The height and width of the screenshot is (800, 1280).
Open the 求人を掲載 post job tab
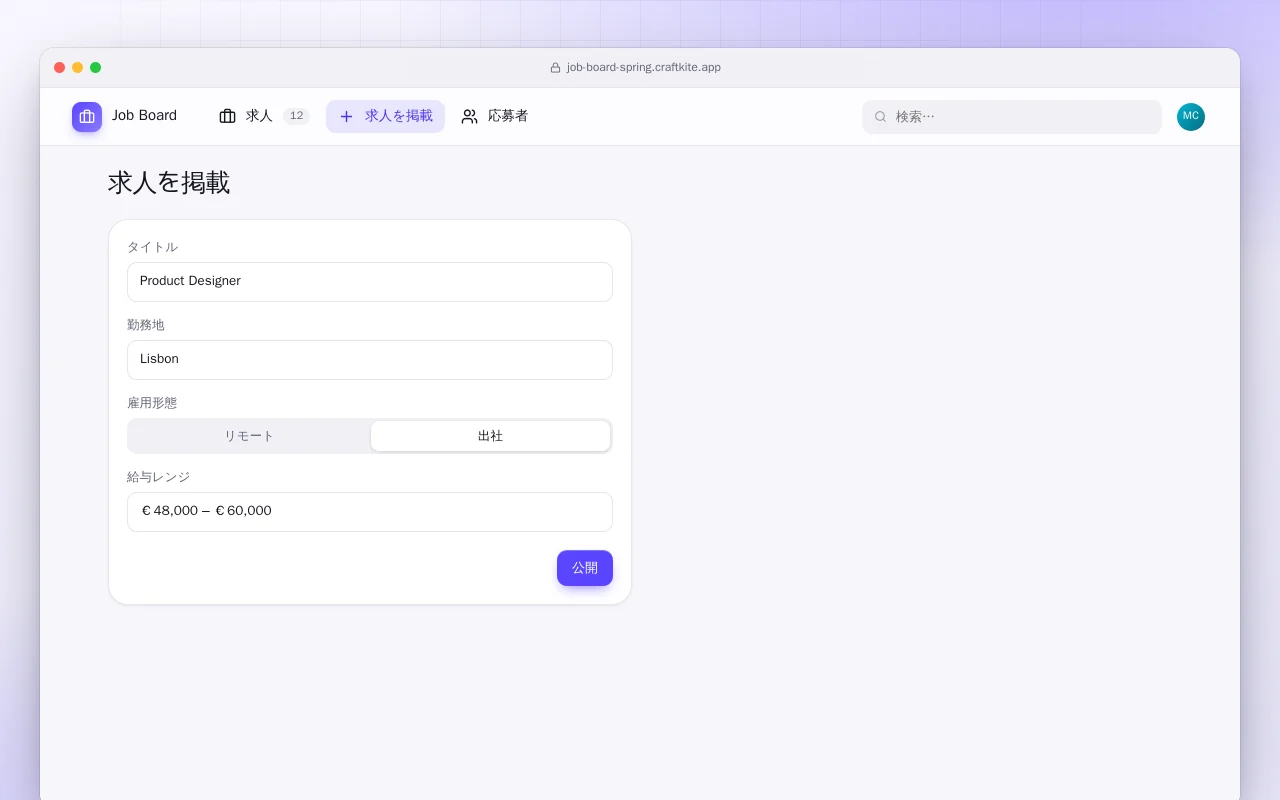(x=385, y=116)
